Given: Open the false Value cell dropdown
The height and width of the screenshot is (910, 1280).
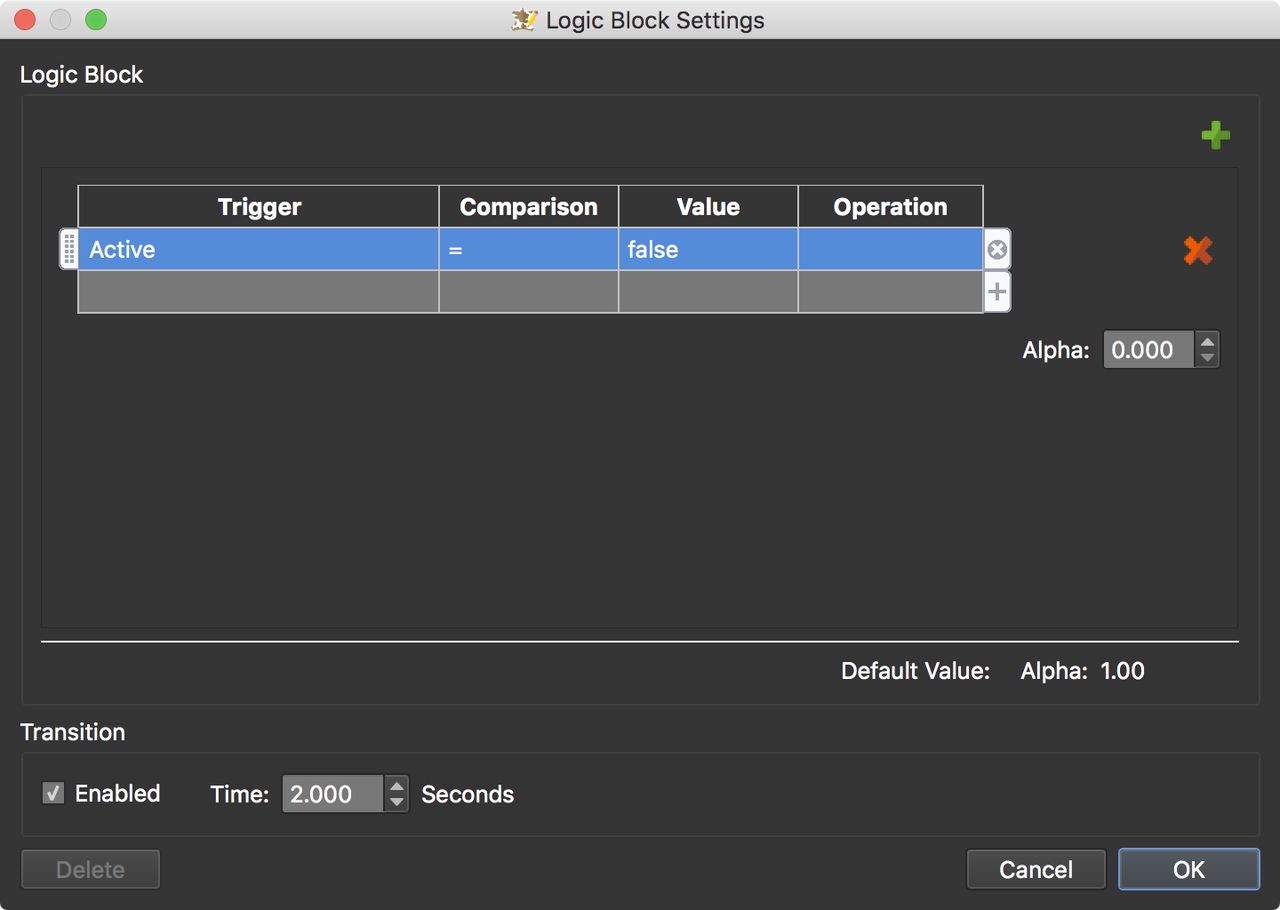Looking at the screenshot, I should (708, 249).
